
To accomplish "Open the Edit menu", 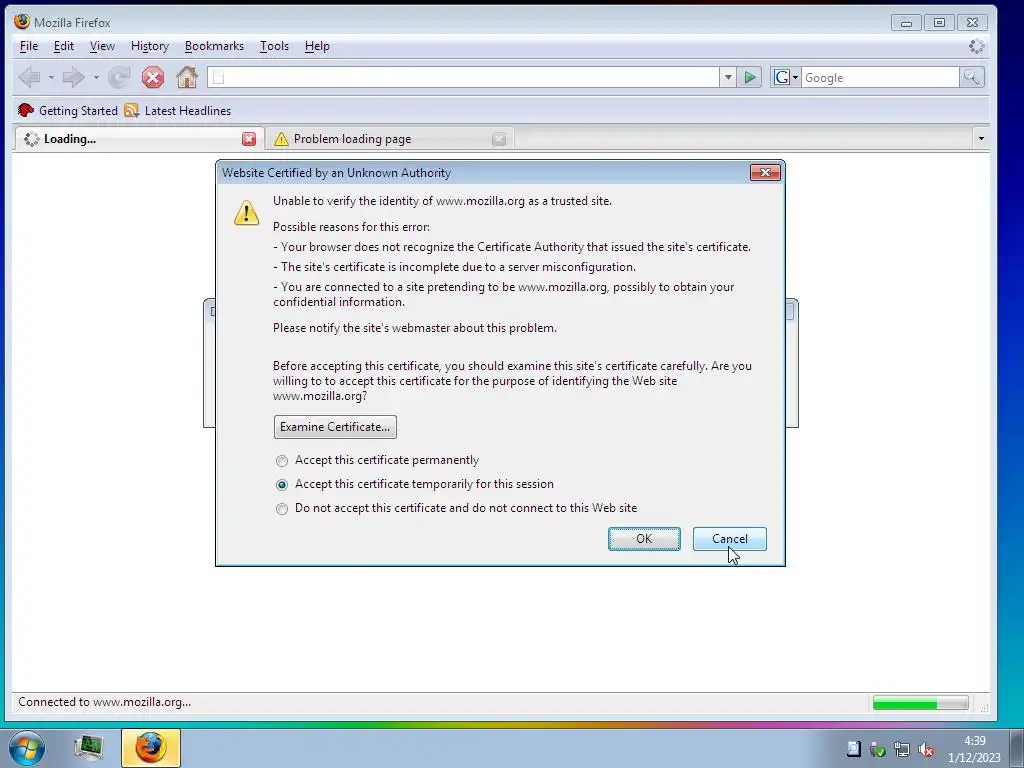I will pos(63,46).
